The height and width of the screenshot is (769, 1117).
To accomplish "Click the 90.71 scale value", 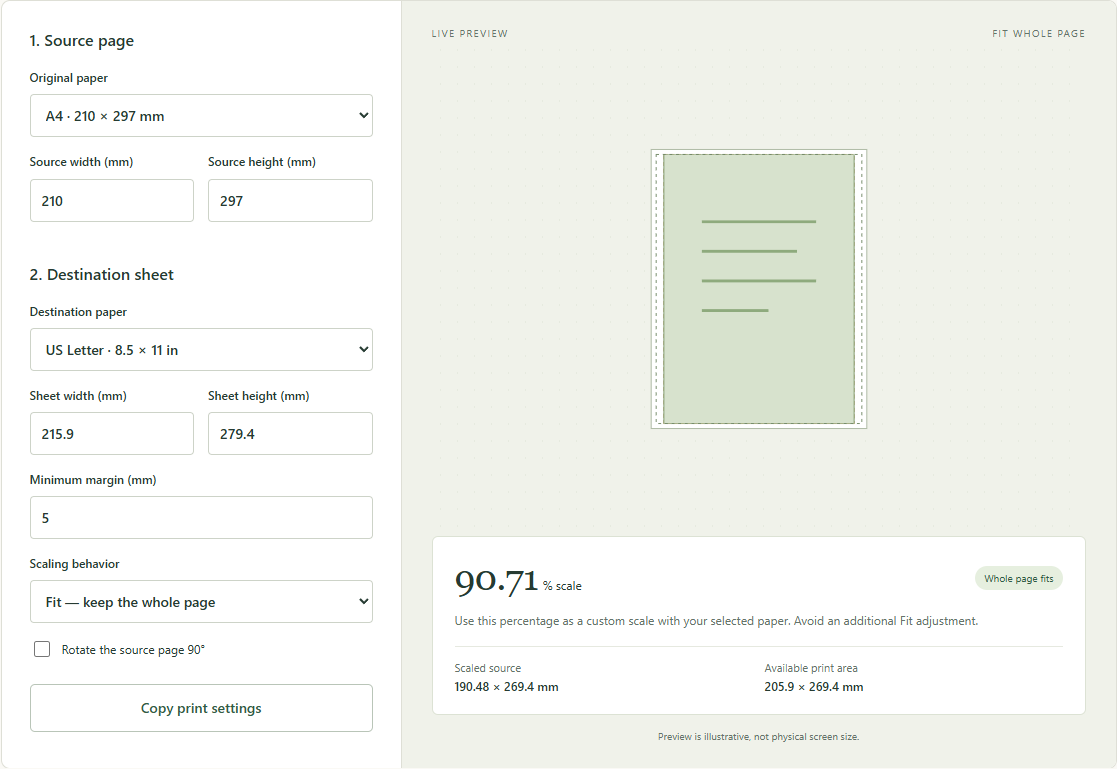I will coord(497,581).
